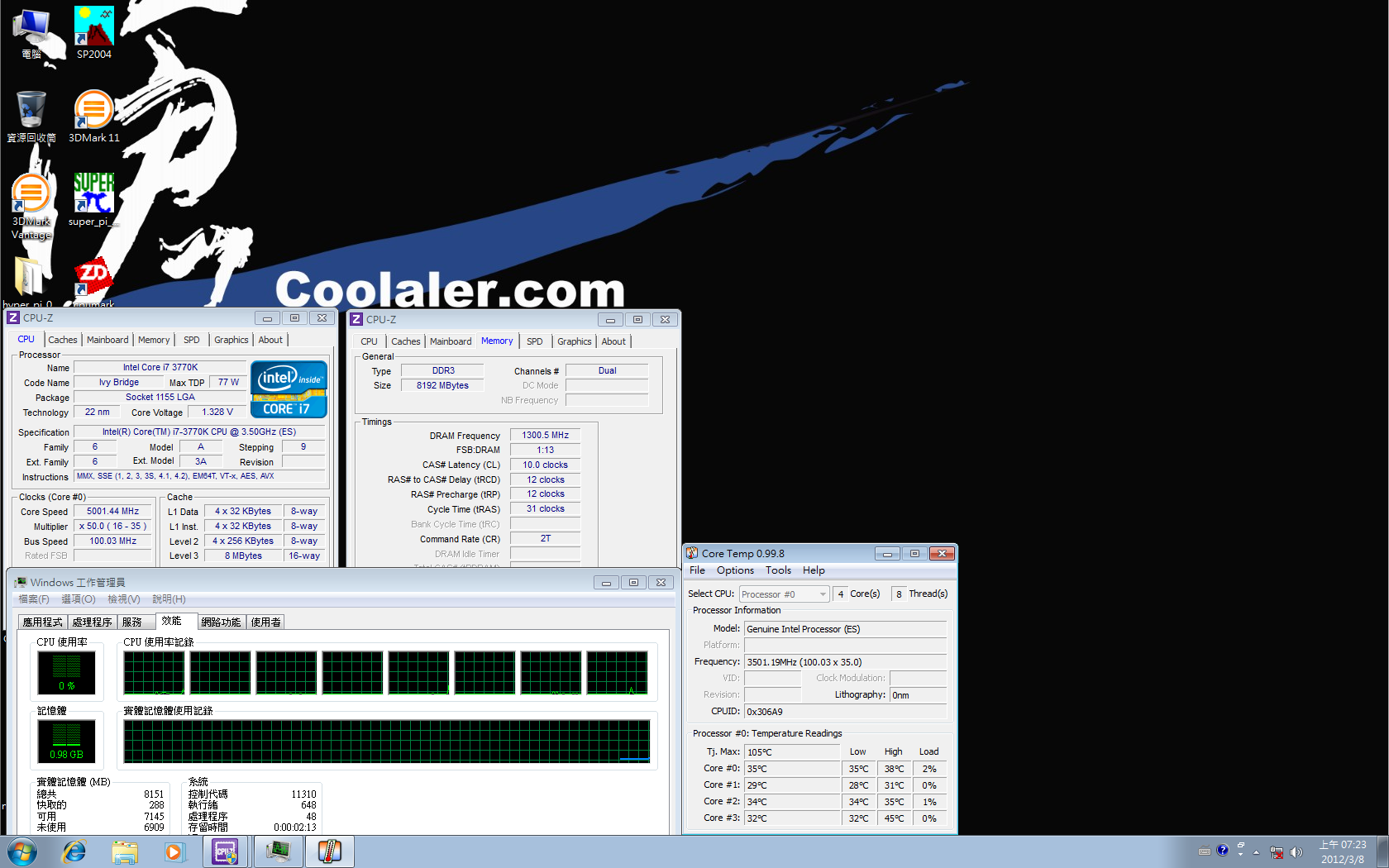1389x868 pixels.
Task: Switch to the 處理程序 tab in Task Manager
Action: 92,622
